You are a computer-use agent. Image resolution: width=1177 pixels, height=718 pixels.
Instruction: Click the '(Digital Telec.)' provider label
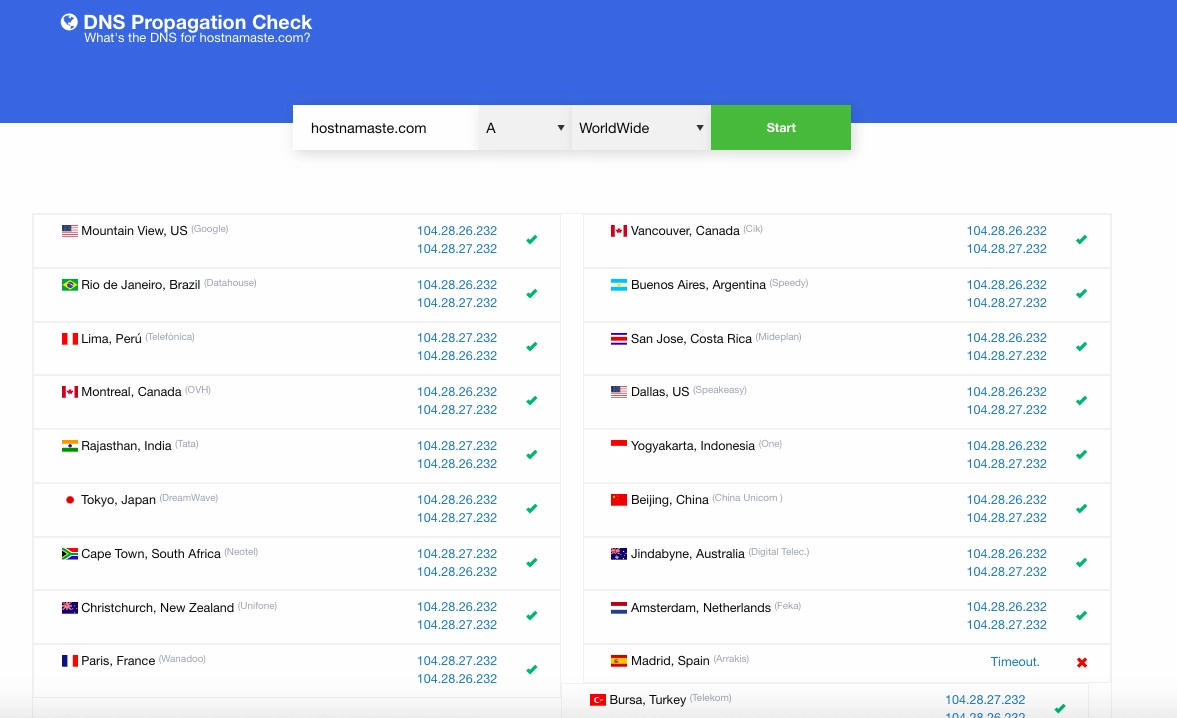point(778,552)
